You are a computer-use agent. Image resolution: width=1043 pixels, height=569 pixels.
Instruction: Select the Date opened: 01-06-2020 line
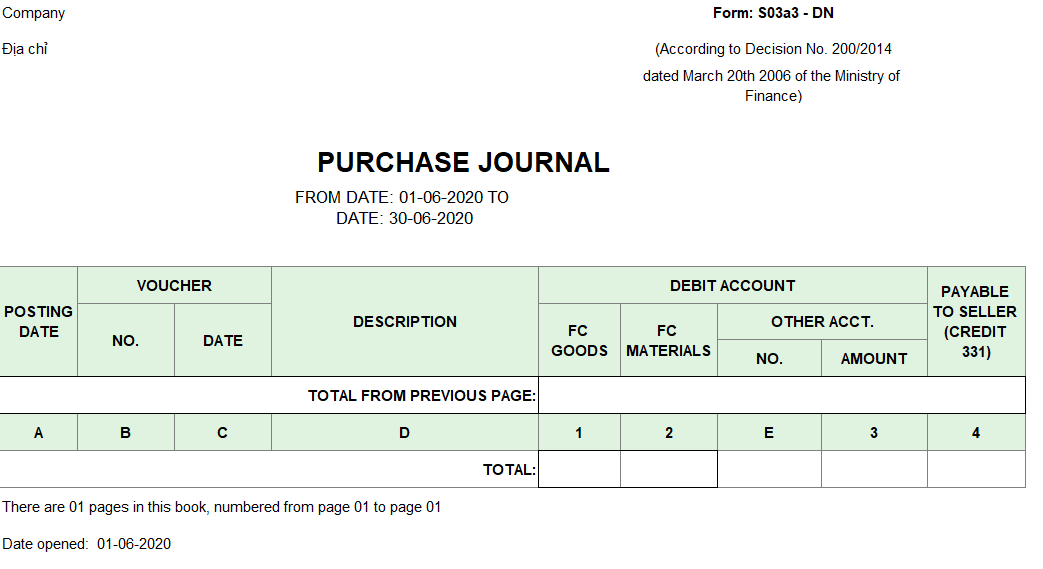(x=86, y=544)
